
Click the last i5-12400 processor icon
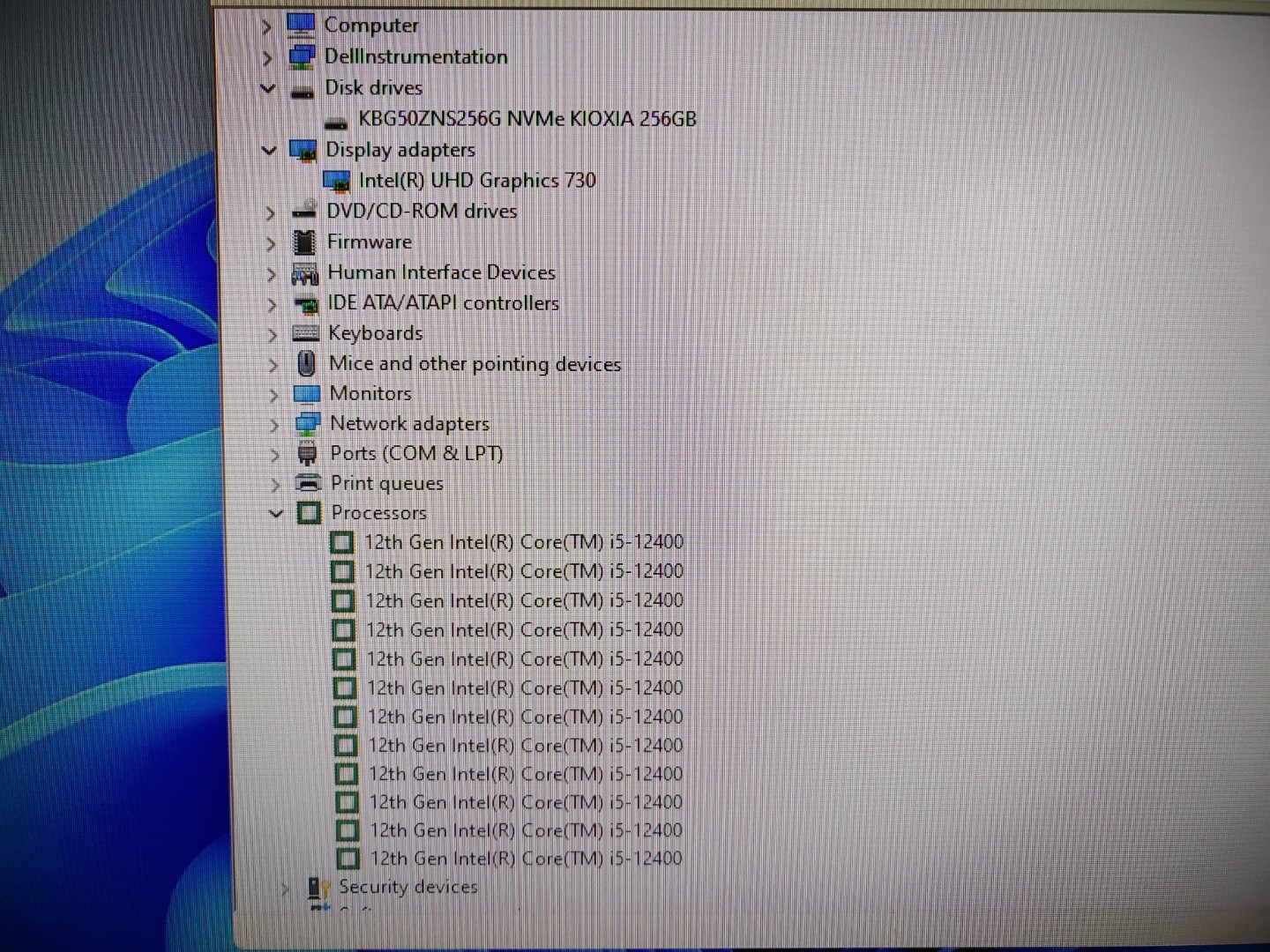coord(348,858)
